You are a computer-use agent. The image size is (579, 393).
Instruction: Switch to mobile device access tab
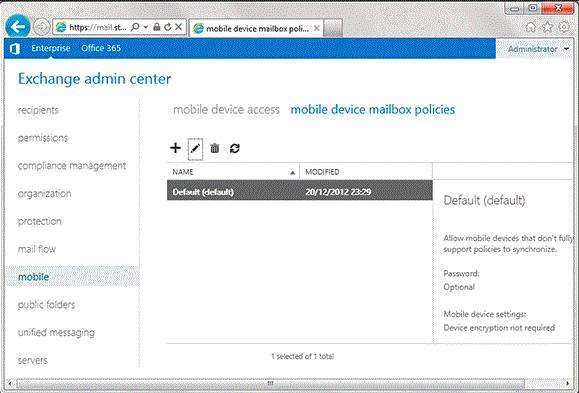[x=226, y=109]
